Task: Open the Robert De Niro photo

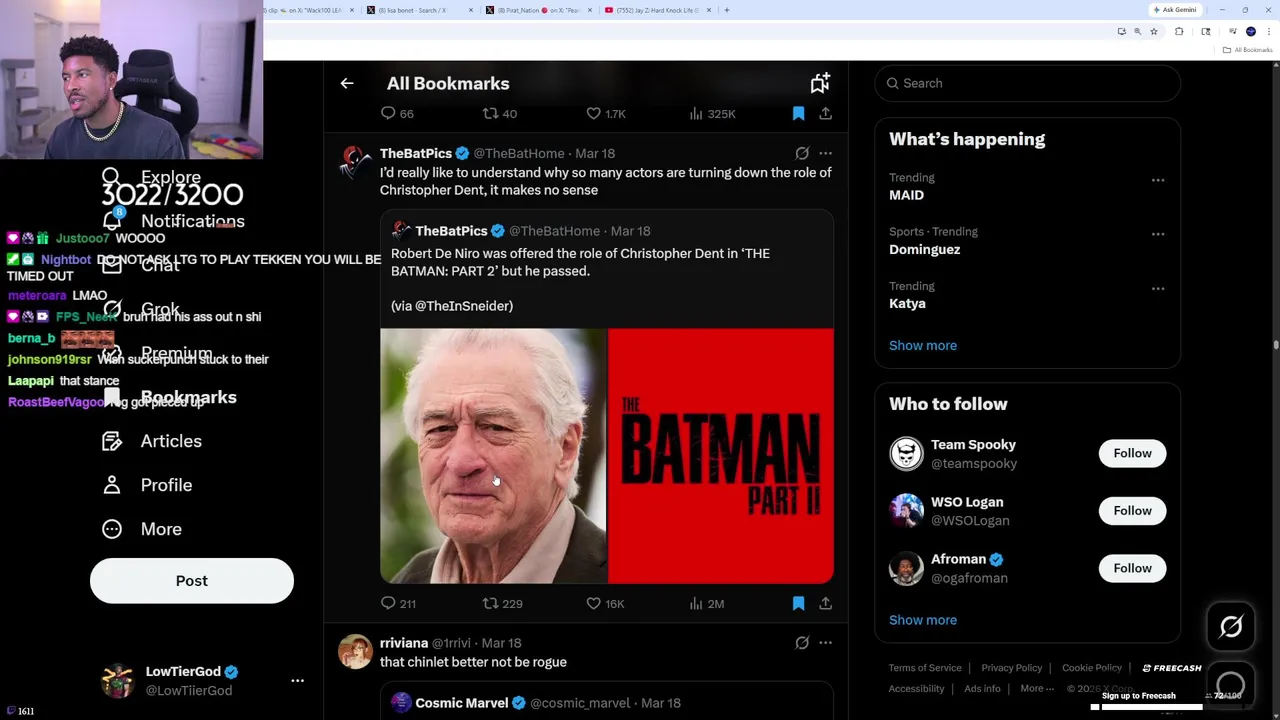Action: tap(493, 456)
